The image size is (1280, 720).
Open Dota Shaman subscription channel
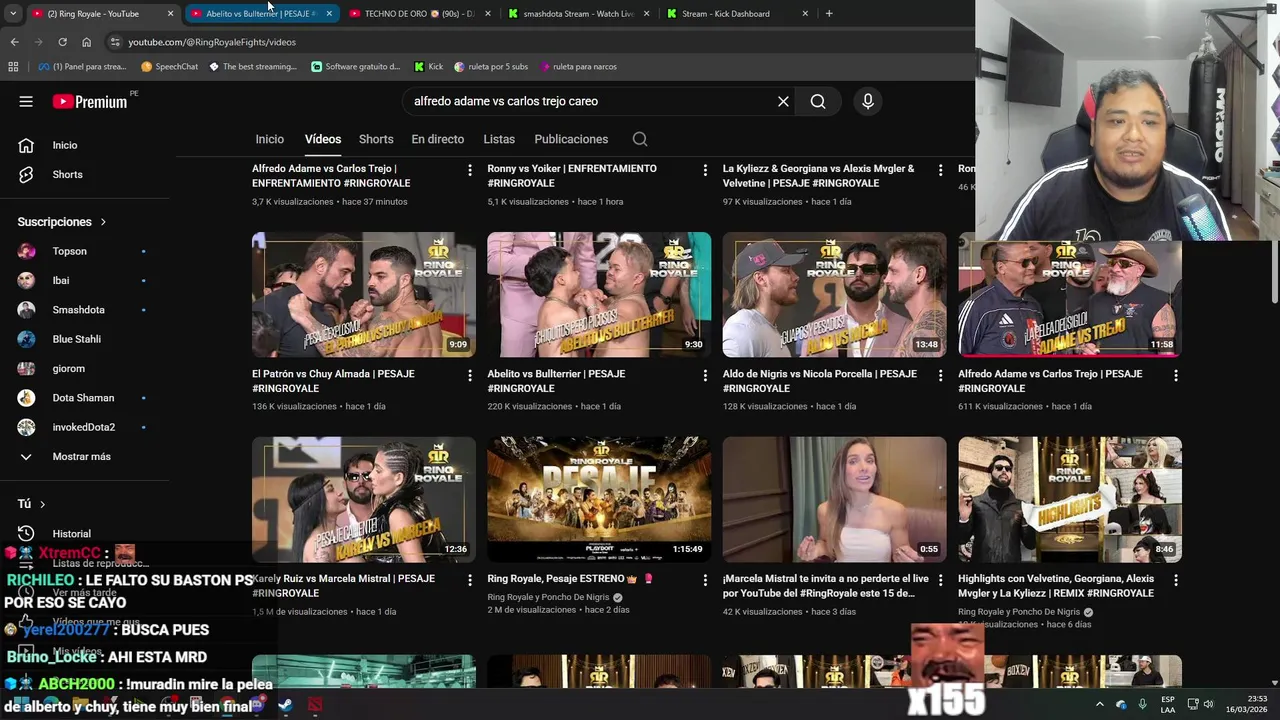point(85,398)
